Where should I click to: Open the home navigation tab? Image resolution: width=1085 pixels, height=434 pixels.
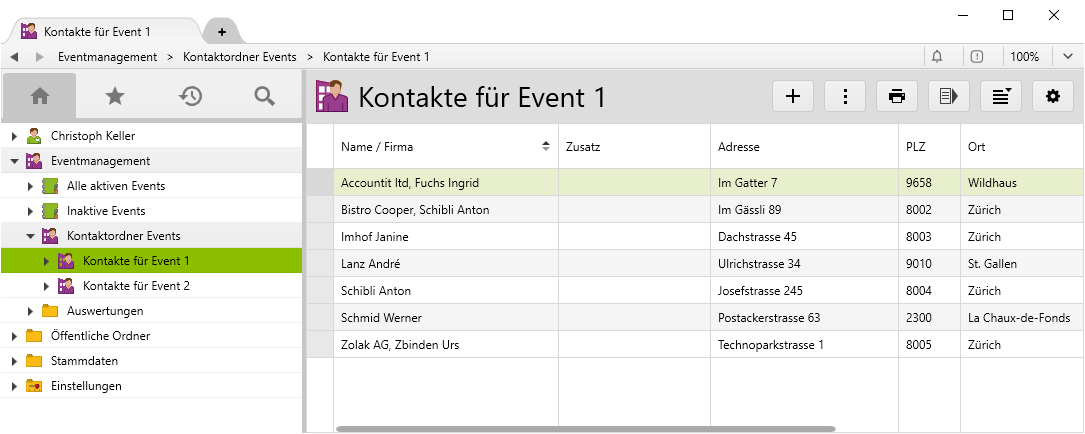click(40, 96)
